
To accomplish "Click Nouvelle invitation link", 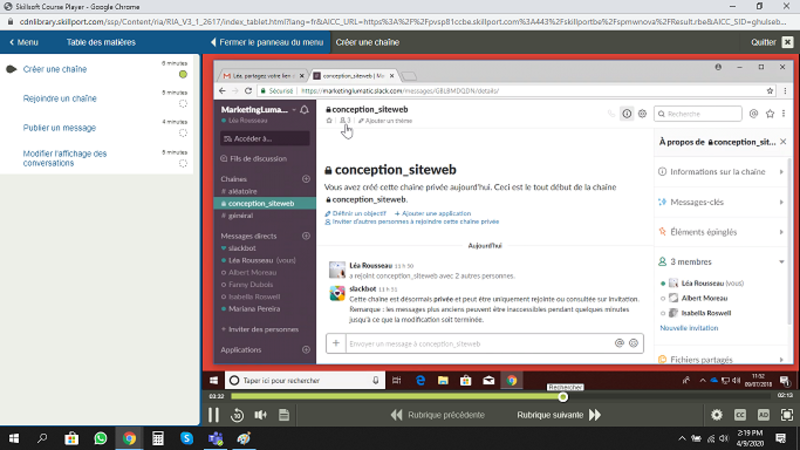I will pyautogui.click(x=689, y=328).
